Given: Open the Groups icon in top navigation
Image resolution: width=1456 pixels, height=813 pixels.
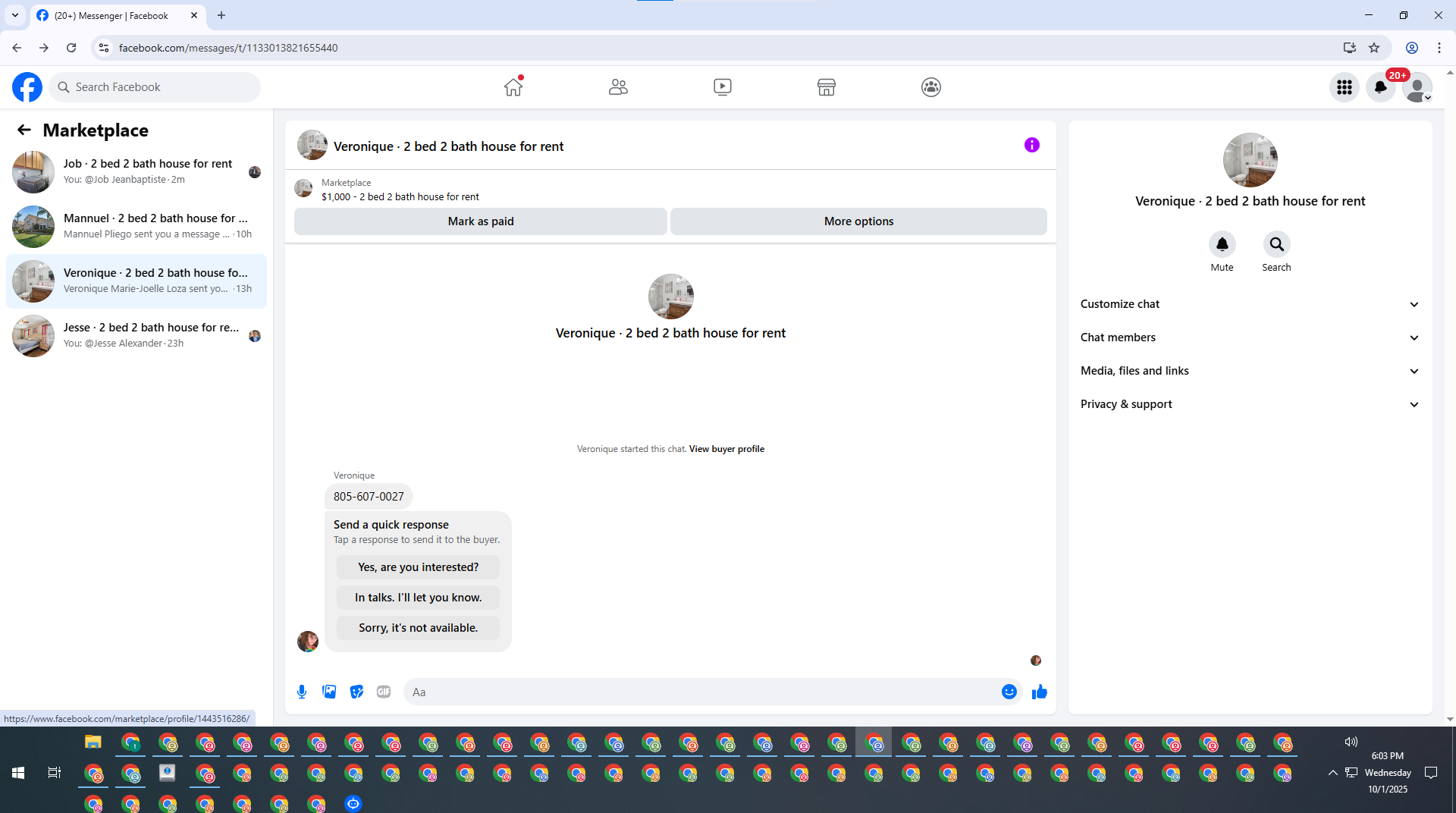Looking at the screenshot, I should pyautogui.click(x=931, y=87).
